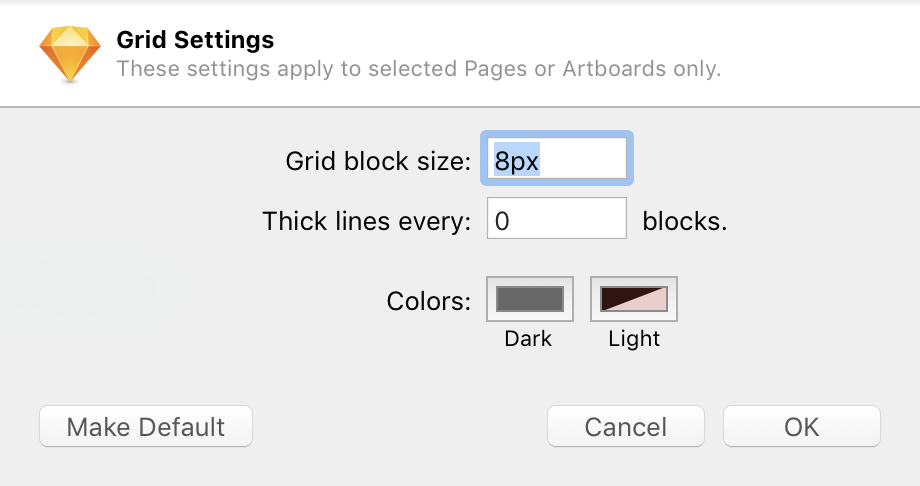Viewport: 920px width, 486px height.
Task: Click the 'Thick lines every:' label
Action: click(x=366, y=221)
